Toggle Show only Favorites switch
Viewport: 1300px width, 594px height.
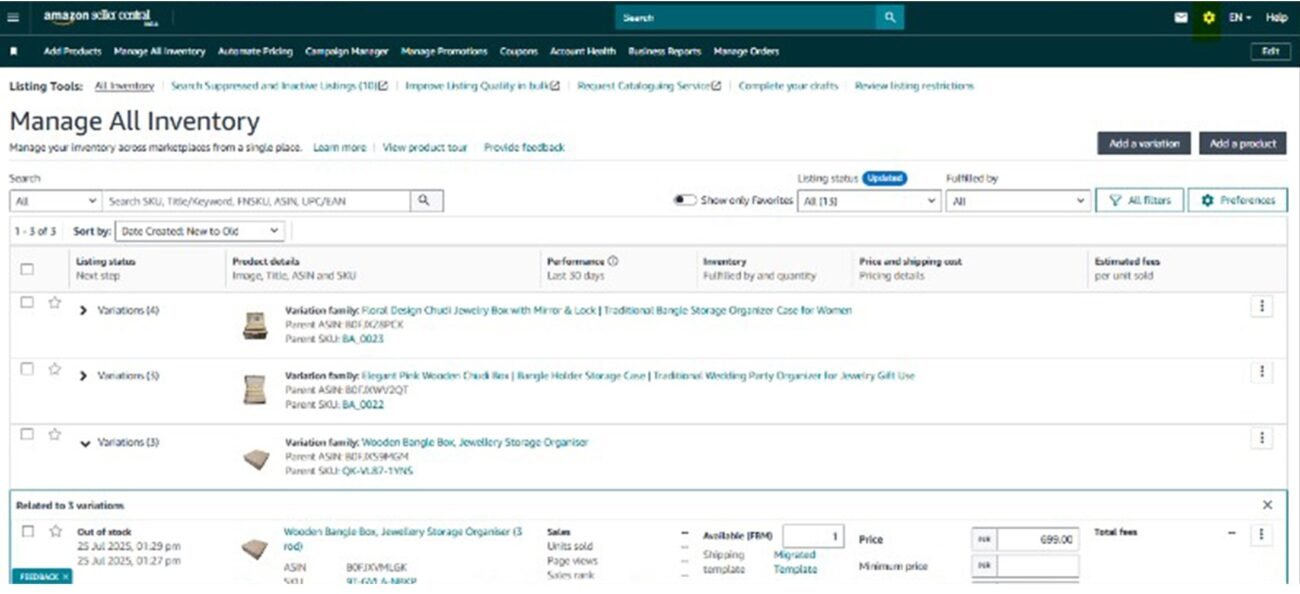[685, 200]
